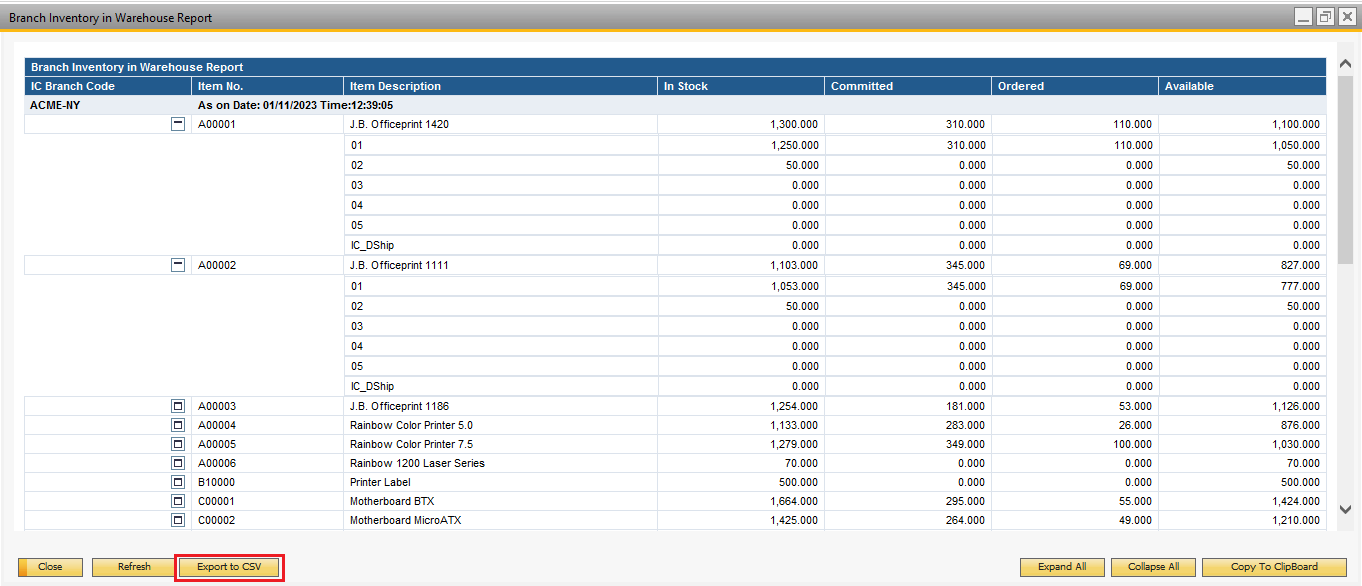Maximize the report window
1362x586 pixels.
tap(1325, 17)
